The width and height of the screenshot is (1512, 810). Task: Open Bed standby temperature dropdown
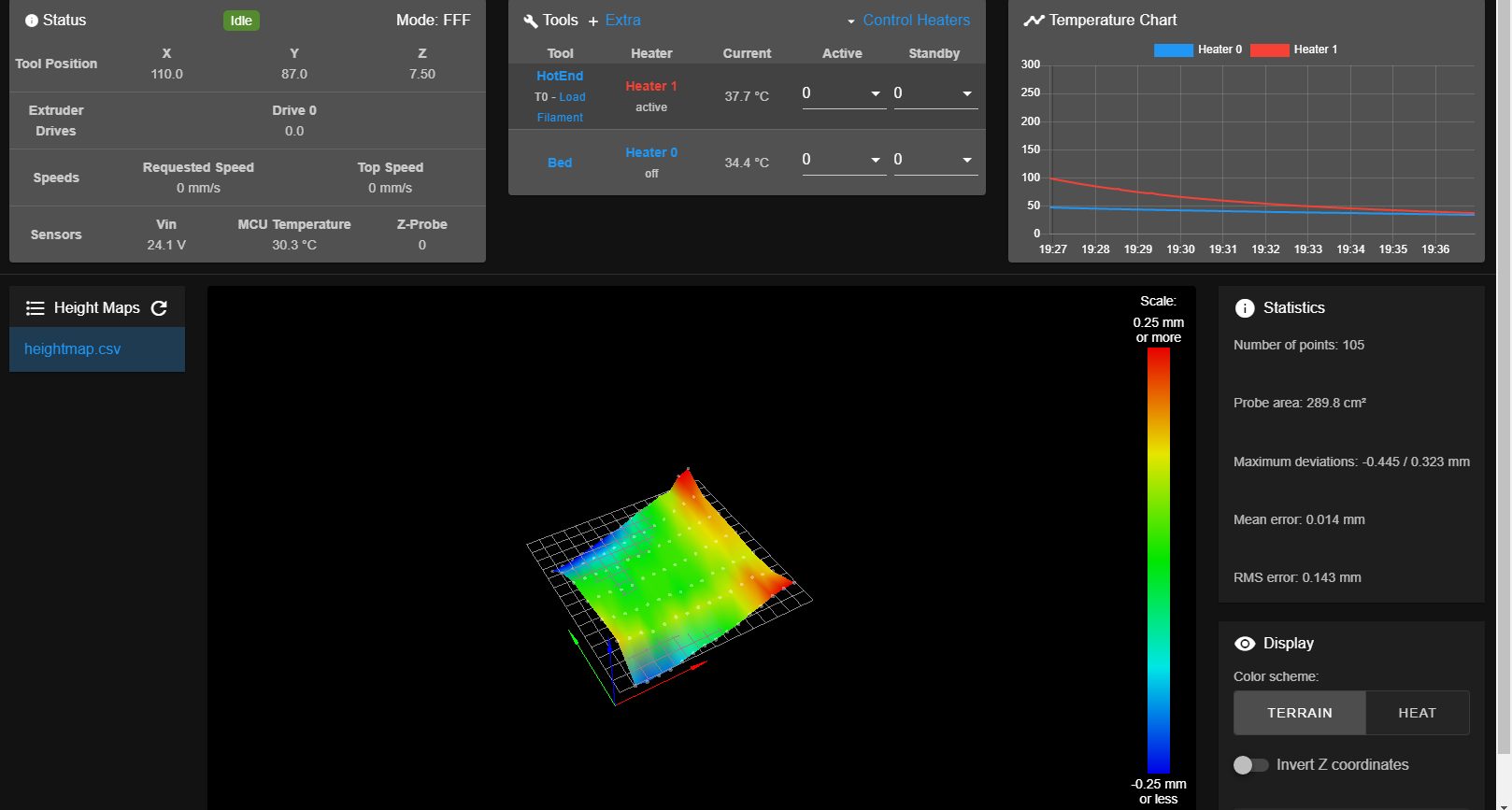click(x=935, y=160)
